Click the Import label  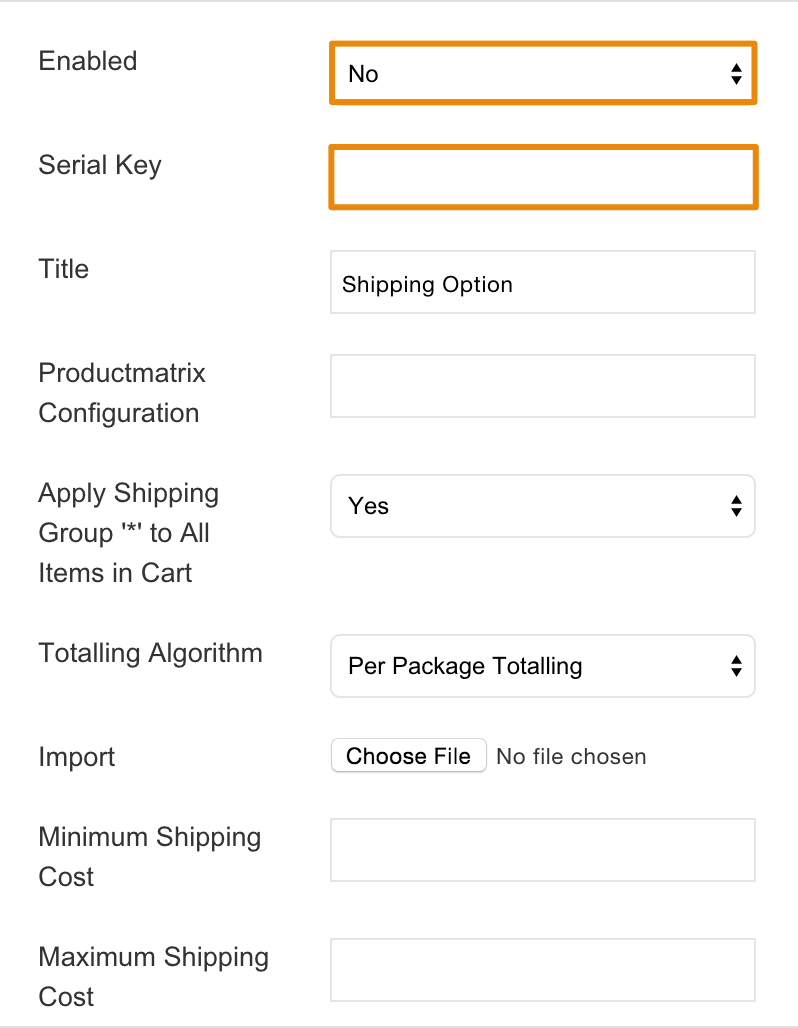(77, 757)
